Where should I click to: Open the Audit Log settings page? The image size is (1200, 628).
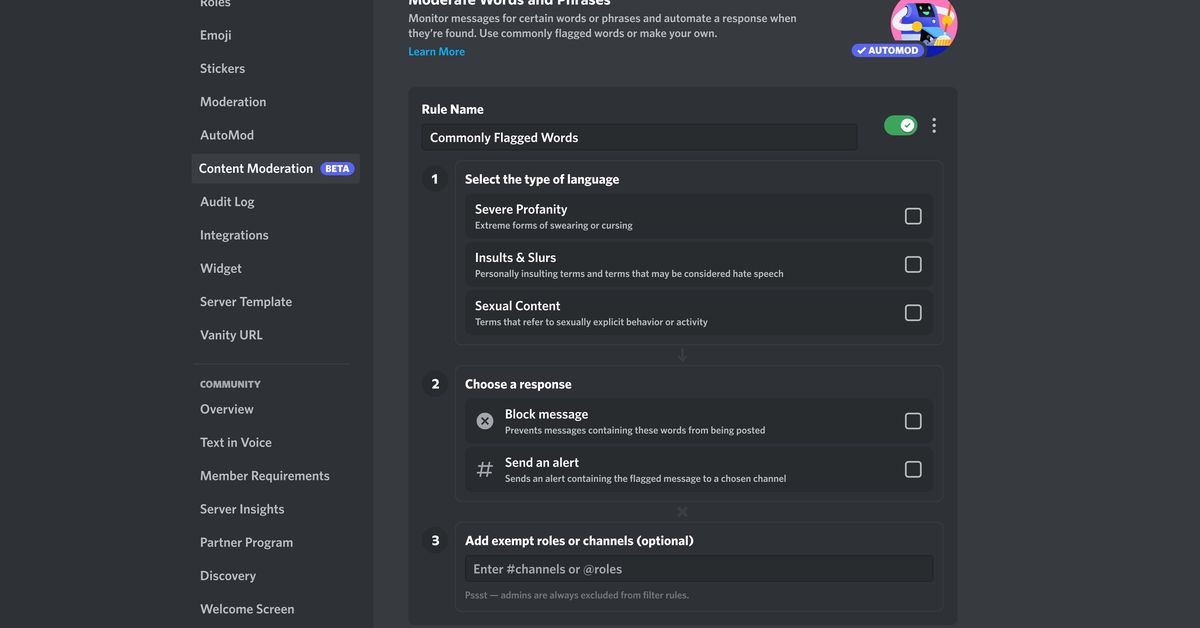[227, 202]
